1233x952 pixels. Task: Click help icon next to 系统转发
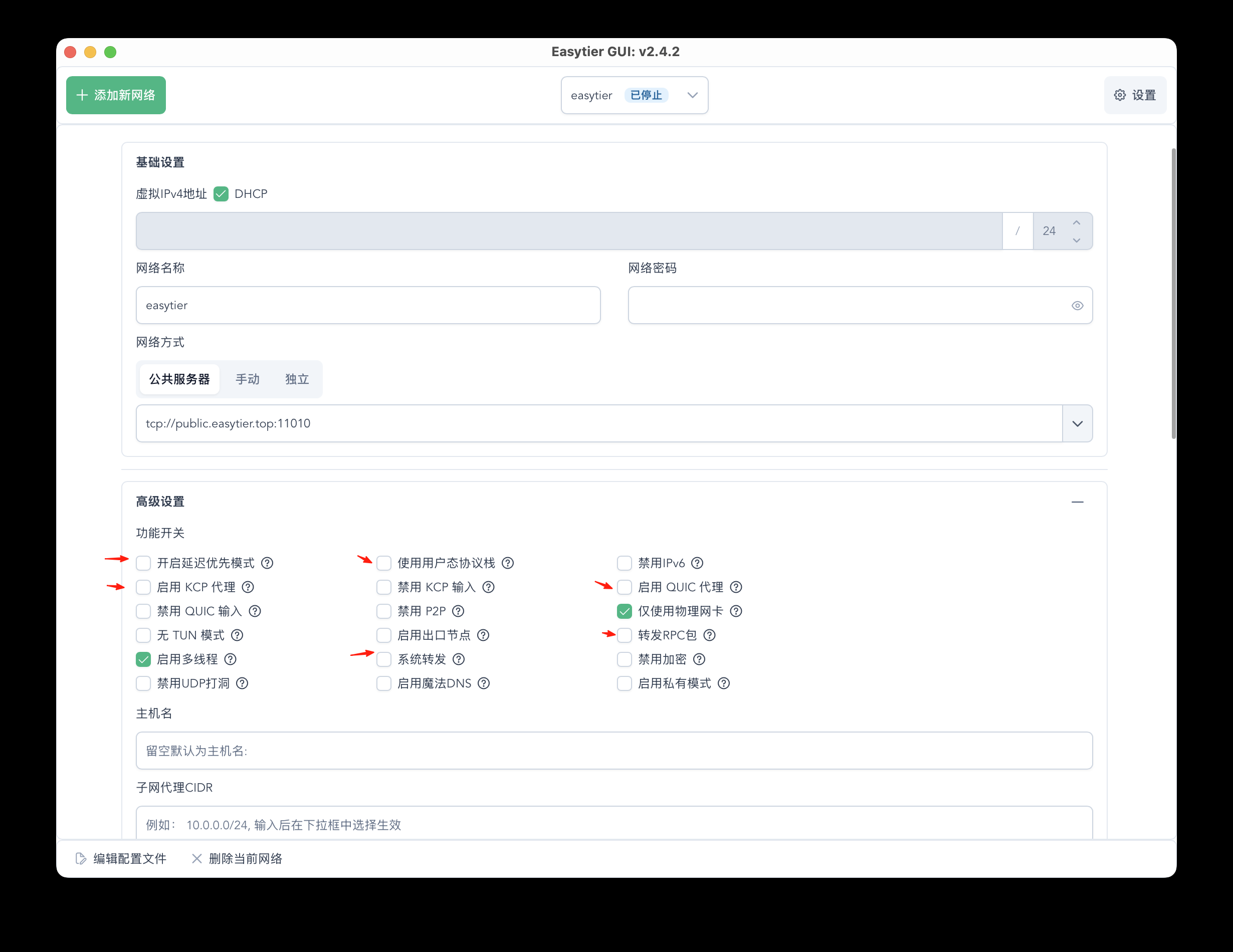click(459, 658)
